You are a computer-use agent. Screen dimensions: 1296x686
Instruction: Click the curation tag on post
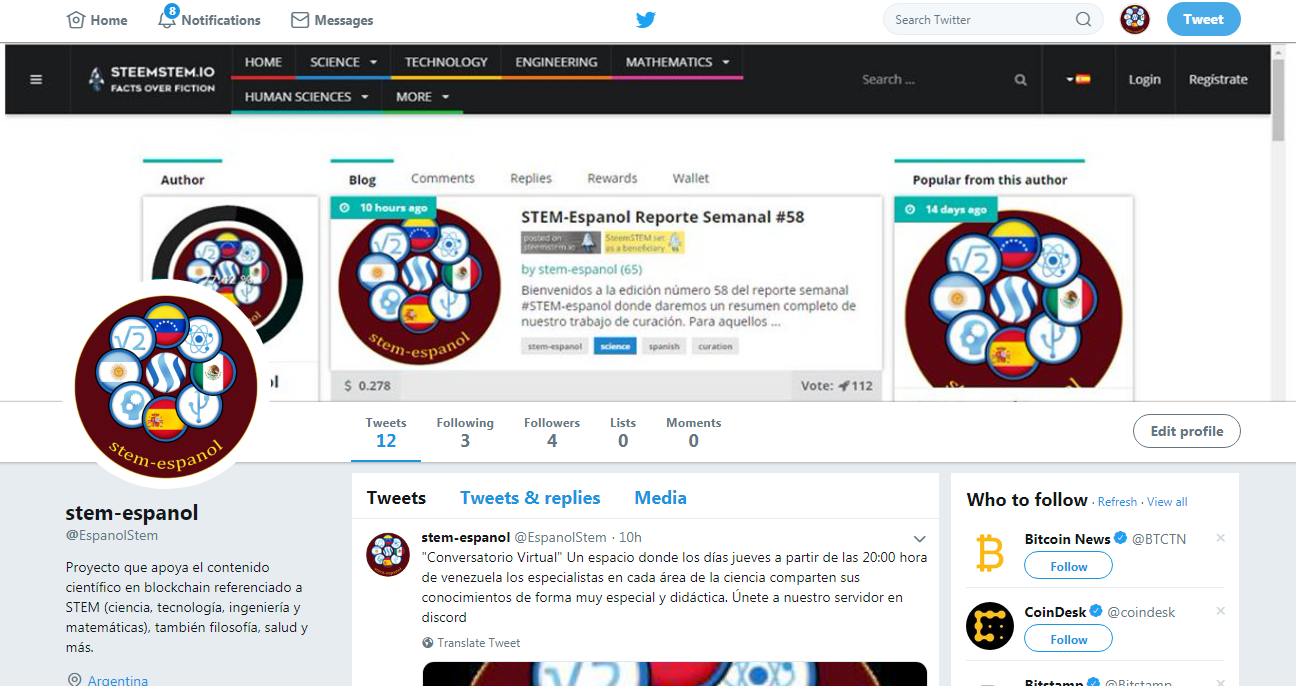point(715,346)
